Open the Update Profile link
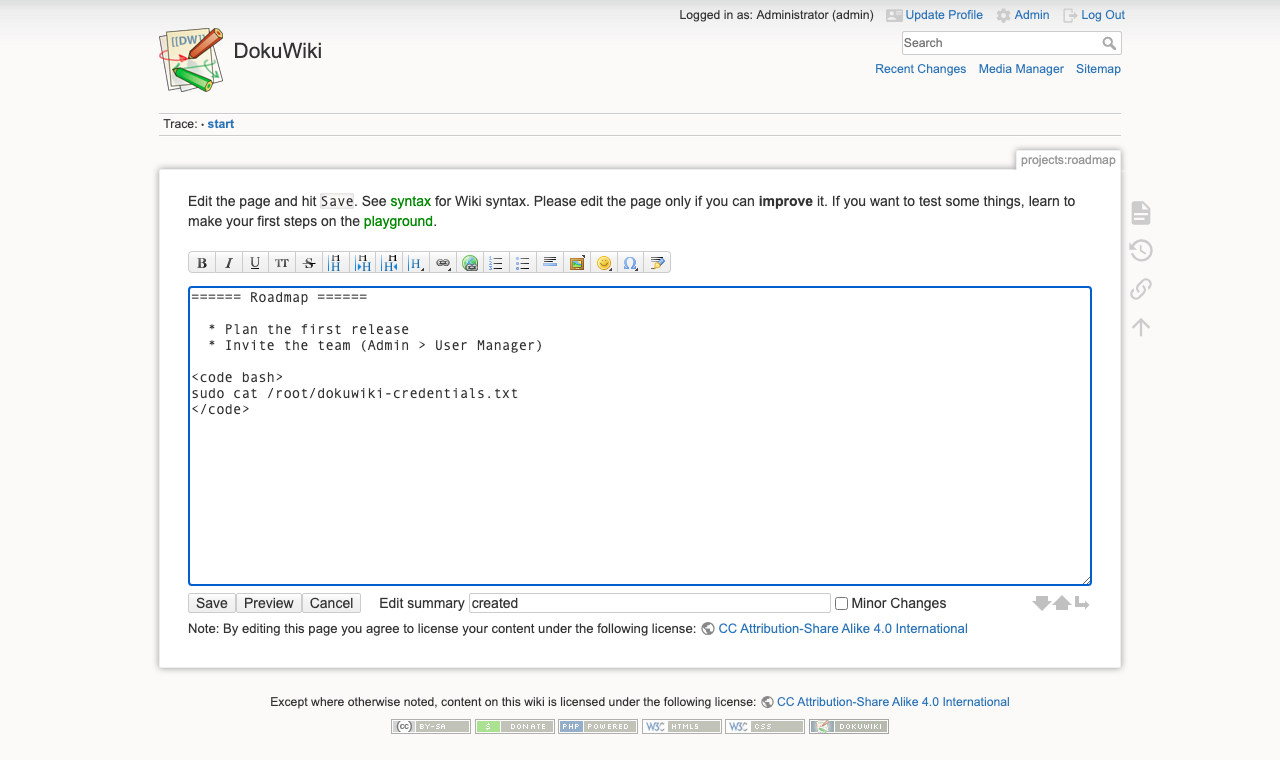 tap(935, 15)
